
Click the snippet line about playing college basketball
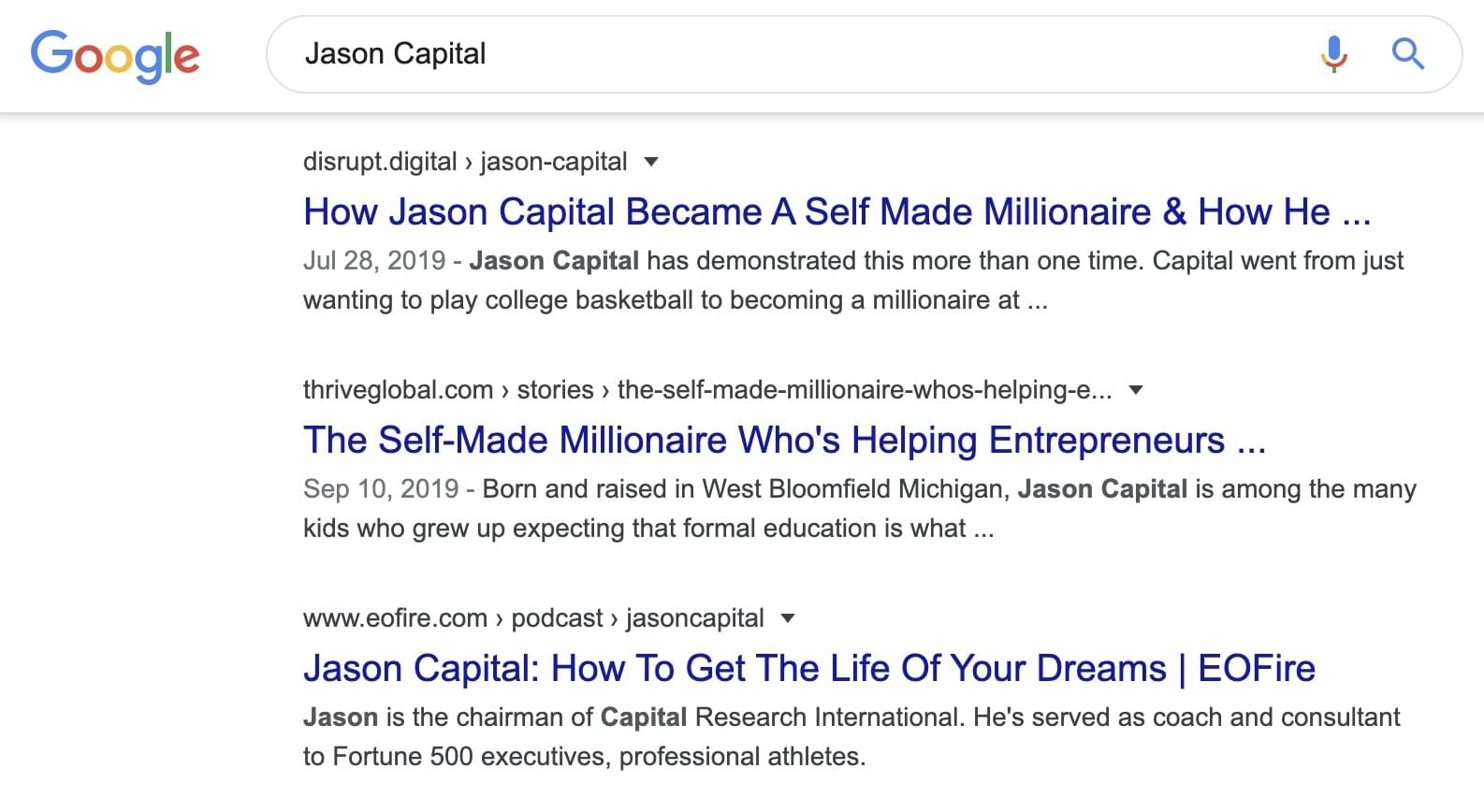(x=675, y=300)
